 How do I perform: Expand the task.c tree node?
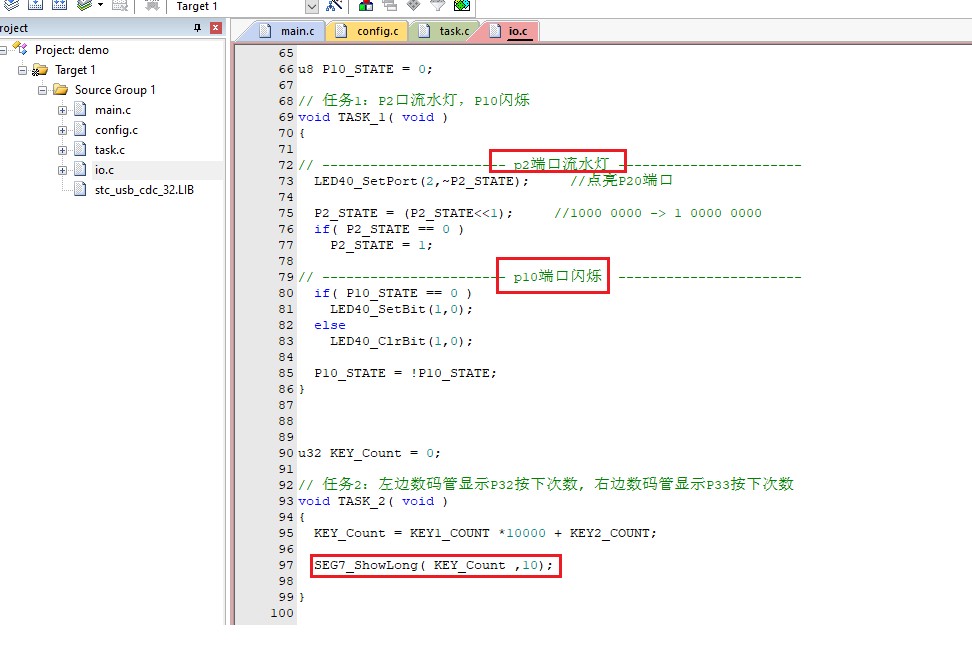pos(62,151)
